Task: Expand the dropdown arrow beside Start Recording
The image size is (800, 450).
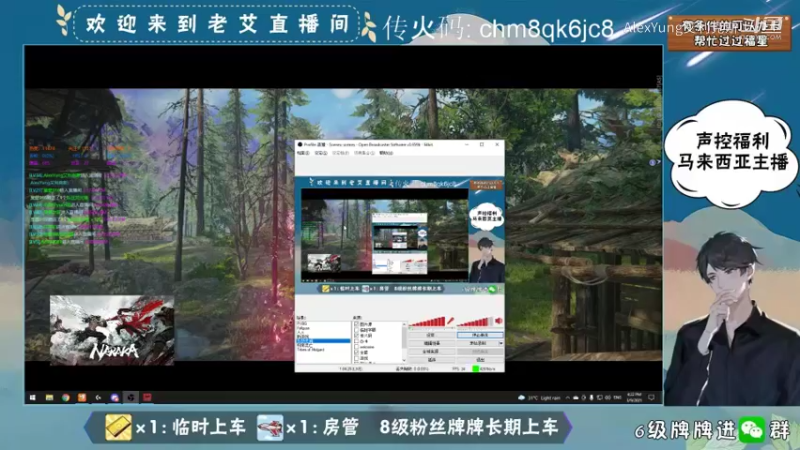Action: (x=501, y=343)
